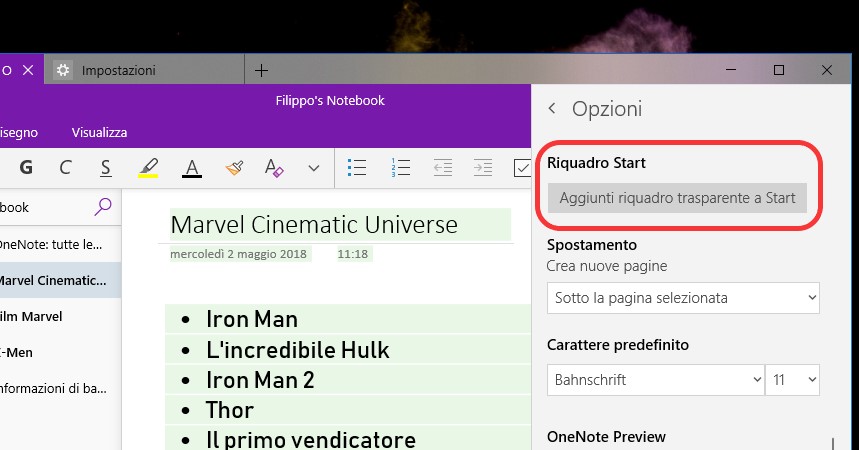Screen dimensions: 860x450
Task: Switch to the Impostazioni tab
Action: point(144,70)
